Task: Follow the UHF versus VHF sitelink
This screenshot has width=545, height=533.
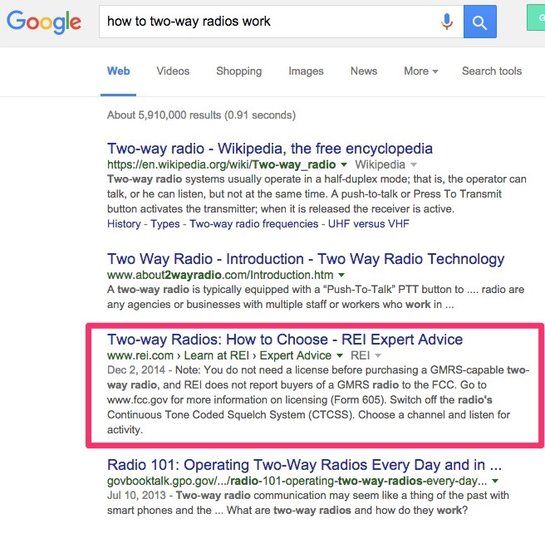Action: 368,224
